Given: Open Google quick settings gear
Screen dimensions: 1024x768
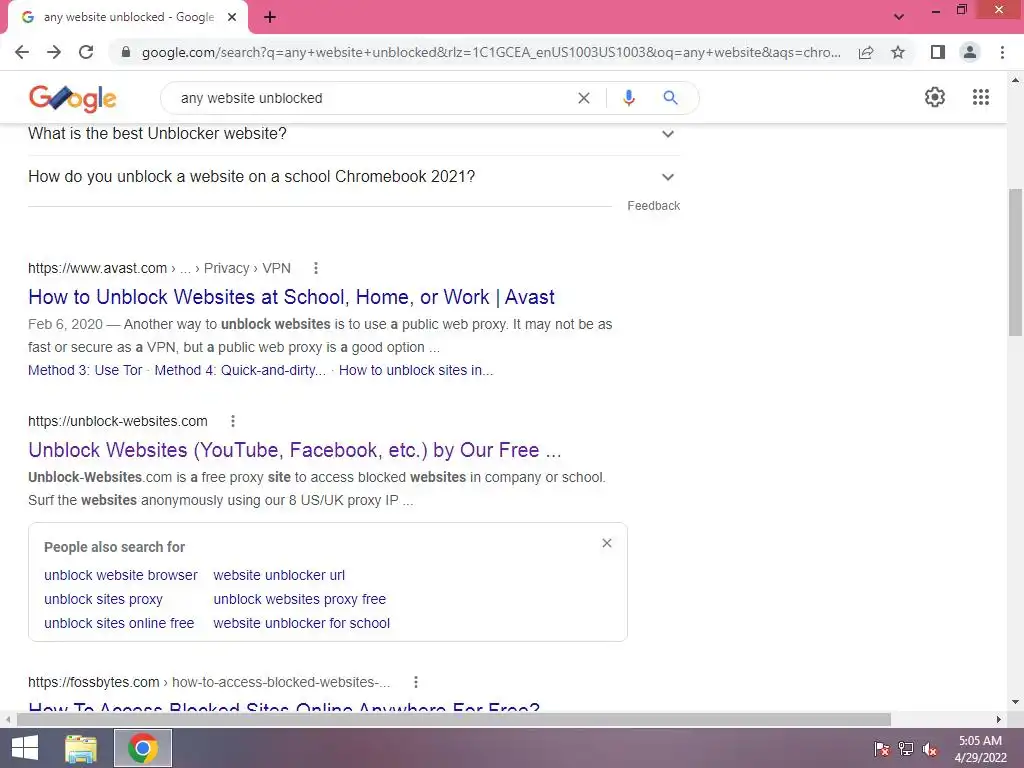Looking at the screenshot, I should [935, 97].
